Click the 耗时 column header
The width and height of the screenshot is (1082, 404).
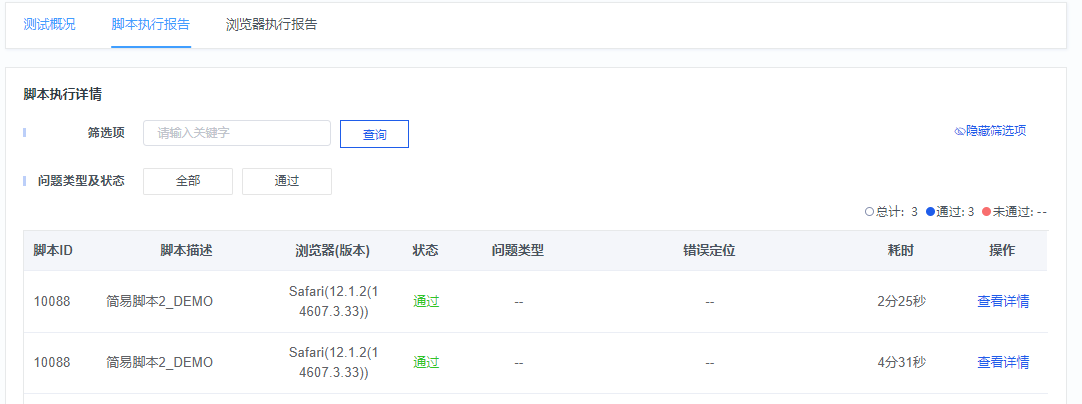pyautogui.click(x=901, y=251)
